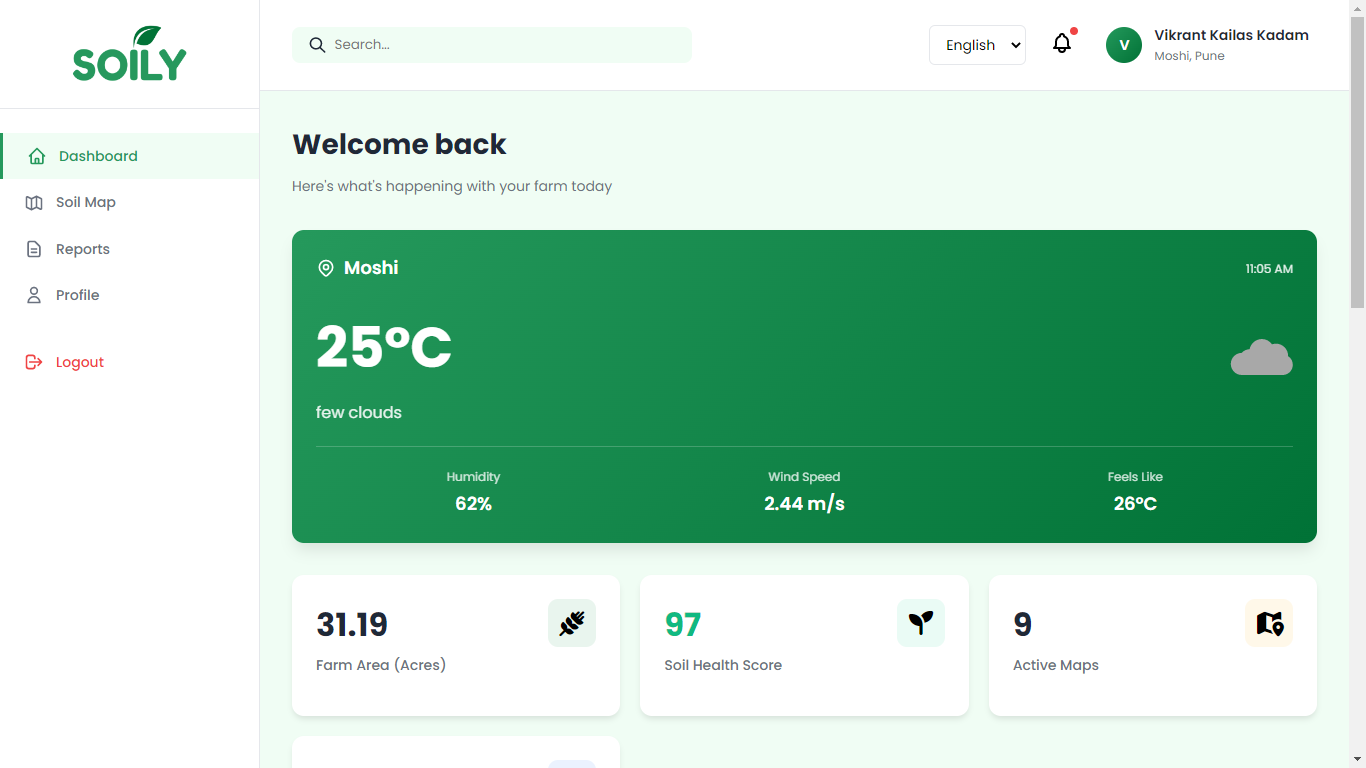Click the Soil Health seedling icon
1366x768 pixels.
(x=921, y=623)
